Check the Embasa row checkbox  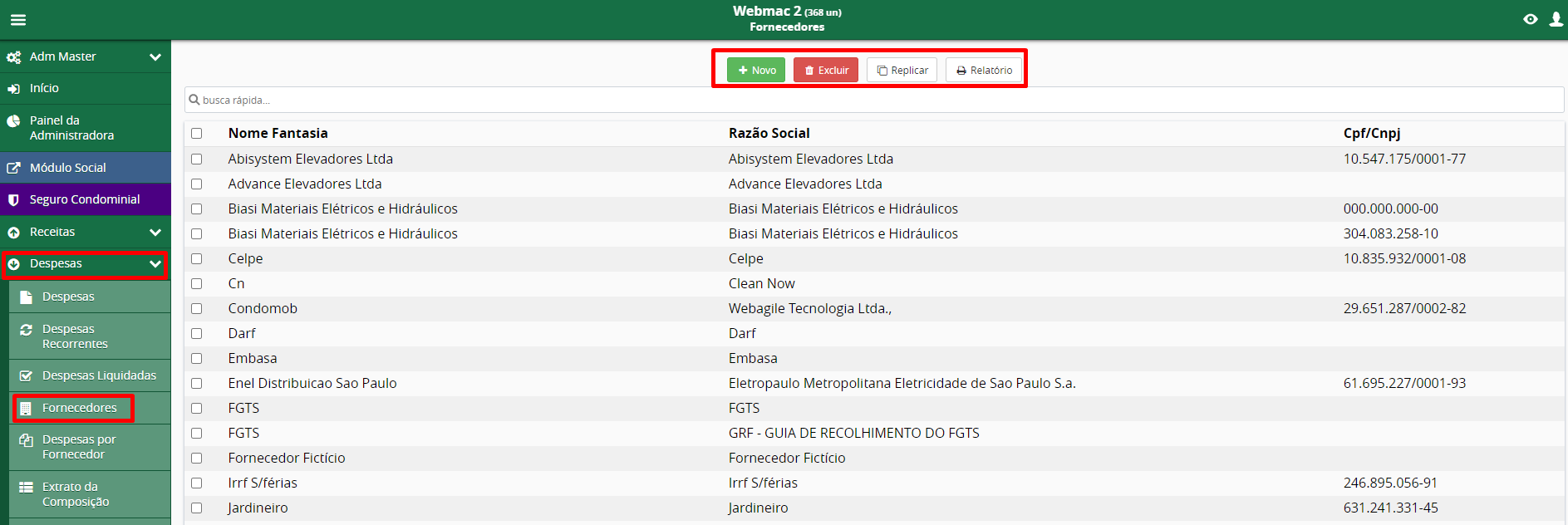(x=197, y=358)
